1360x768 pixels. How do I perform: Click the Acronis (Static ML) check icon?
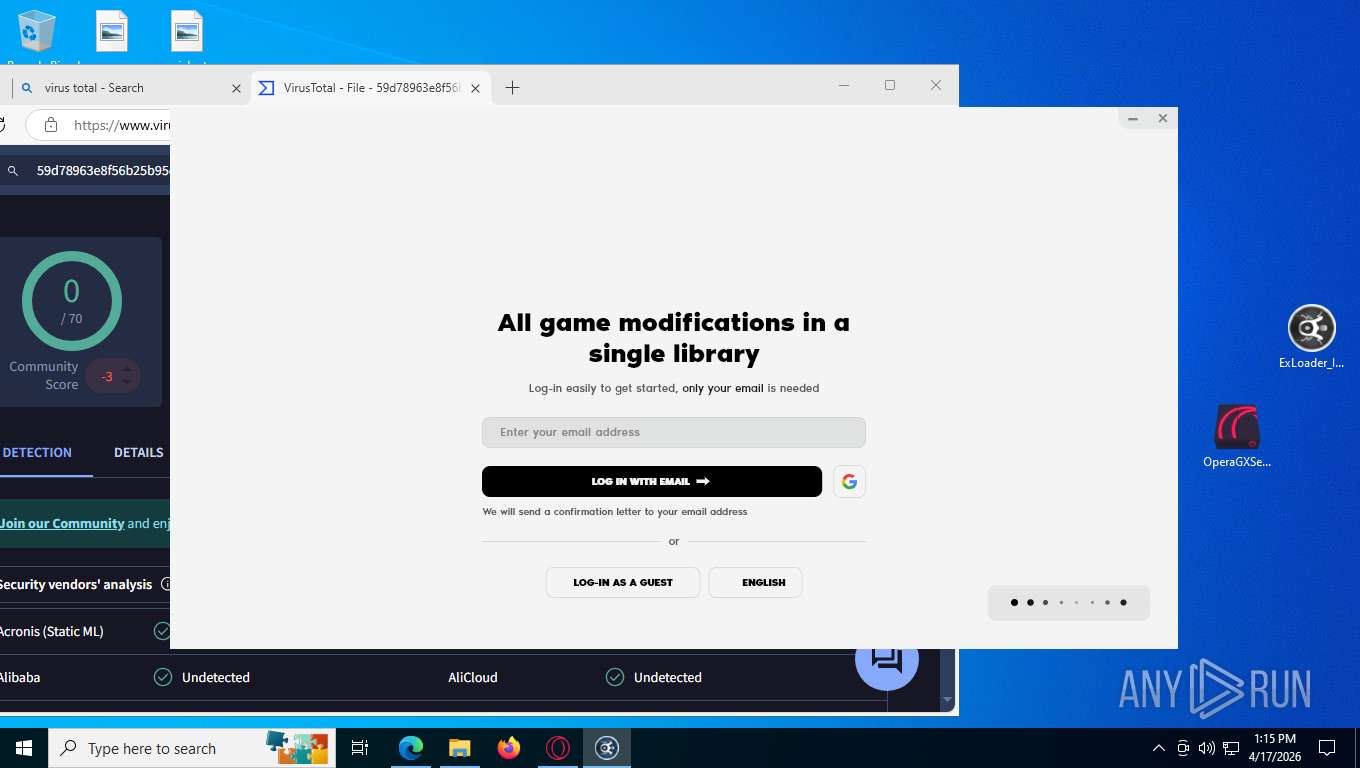click(162, 631)
